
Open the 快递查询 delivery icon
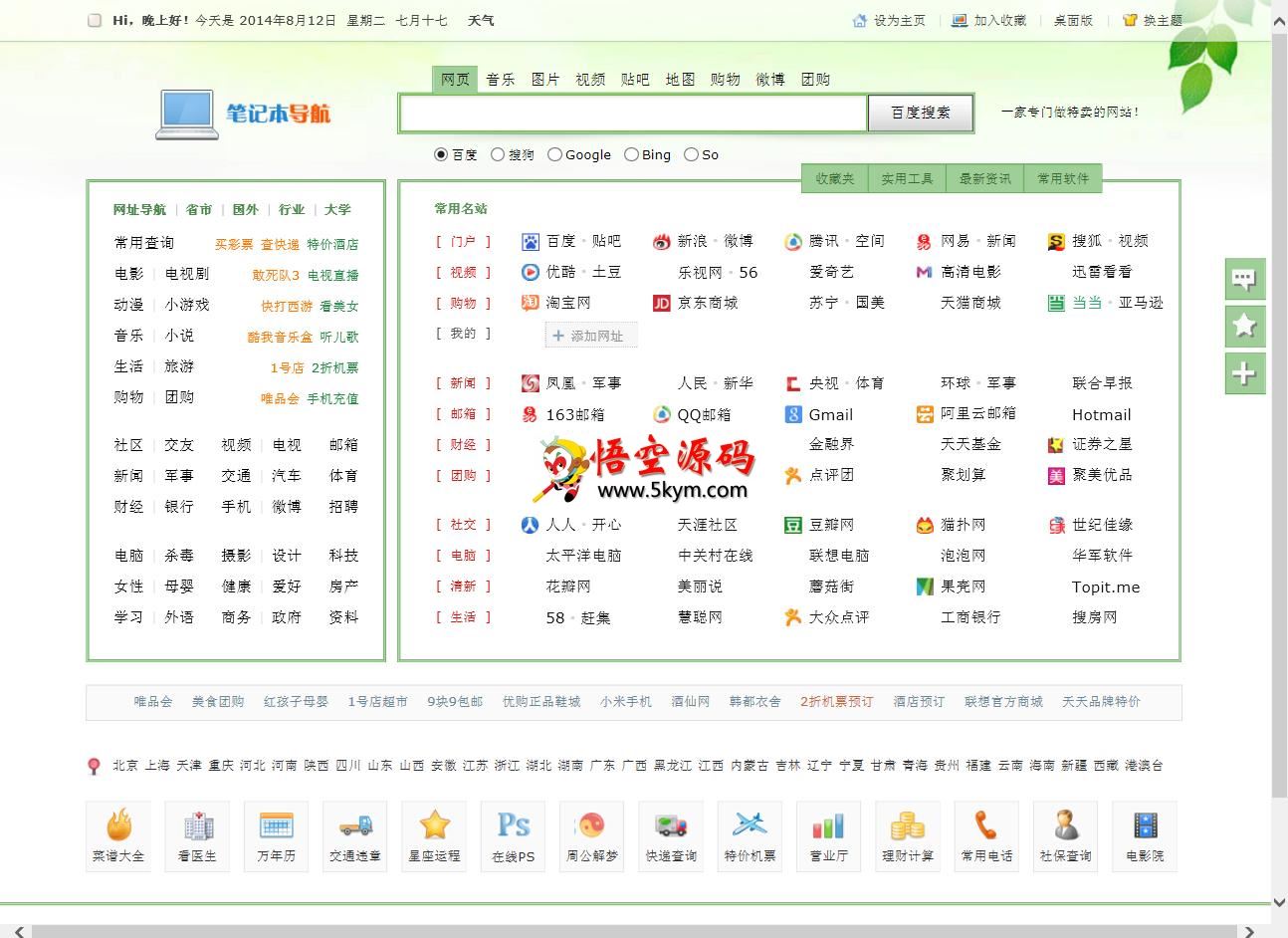(x=671, y=824)
